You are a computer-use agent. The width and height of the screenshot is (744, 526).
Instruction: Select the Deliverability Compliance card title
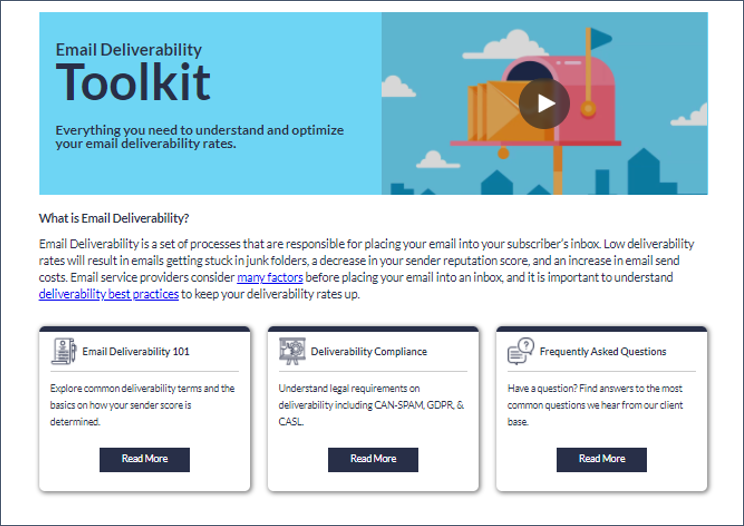(x=369, y=351)
